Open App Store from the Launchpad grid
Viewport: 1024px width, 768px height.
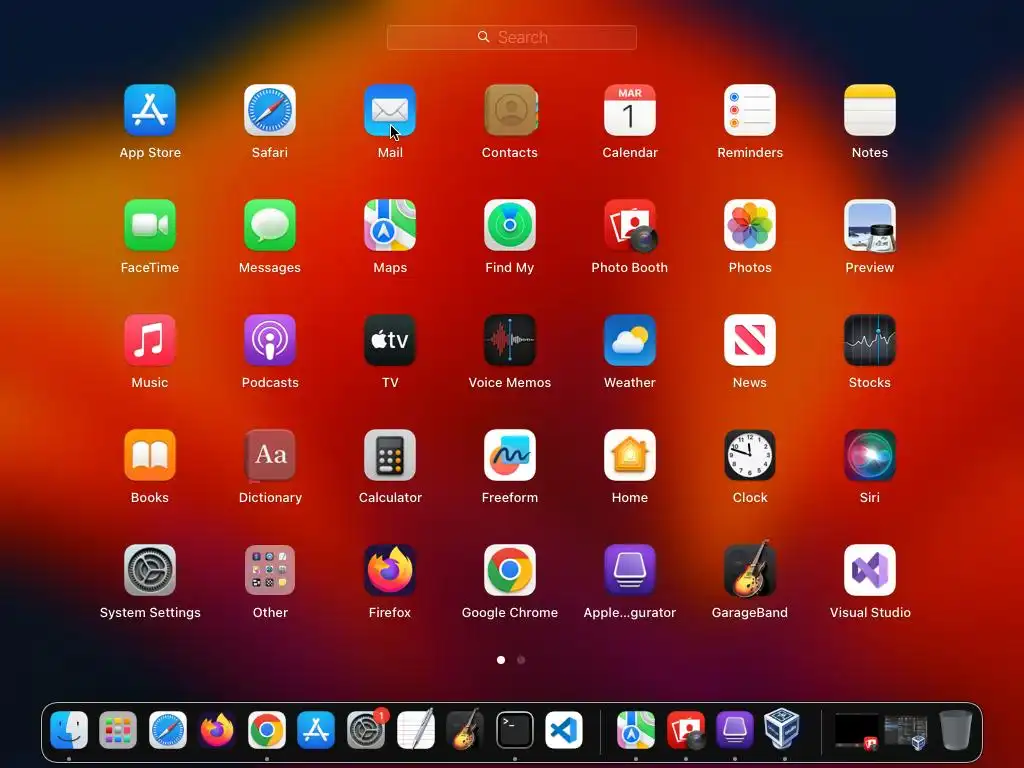tap(150, 110)
